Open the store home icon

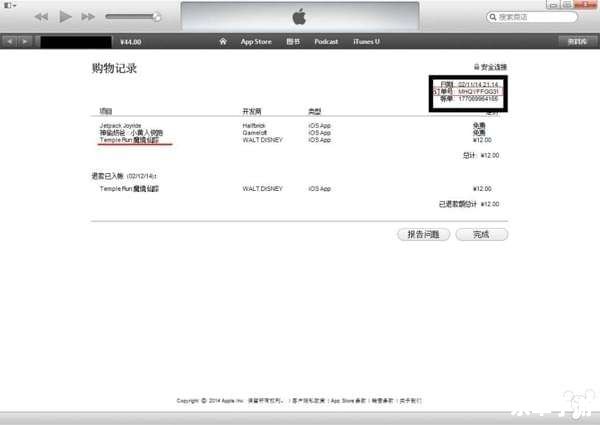(223, 41)
